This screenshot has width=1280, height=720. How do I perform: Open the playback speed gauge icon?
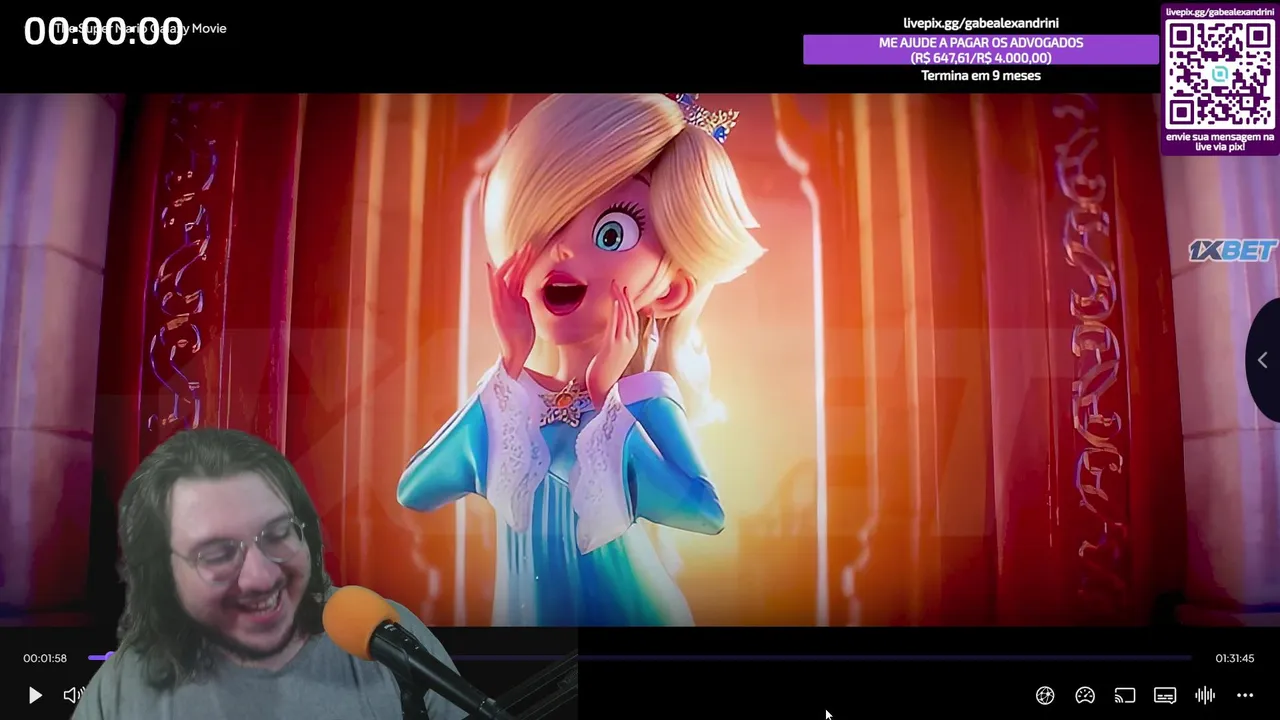tap(1085, 695)
